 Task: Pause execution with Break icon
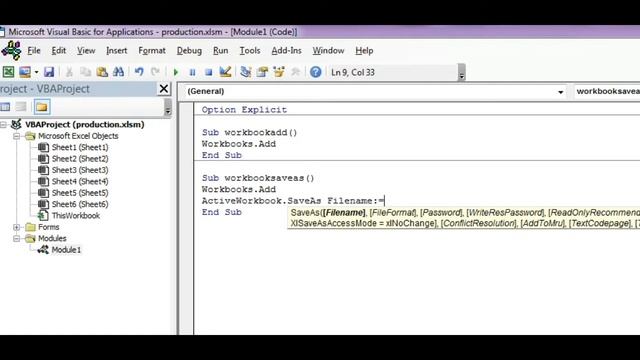point(192,72)
